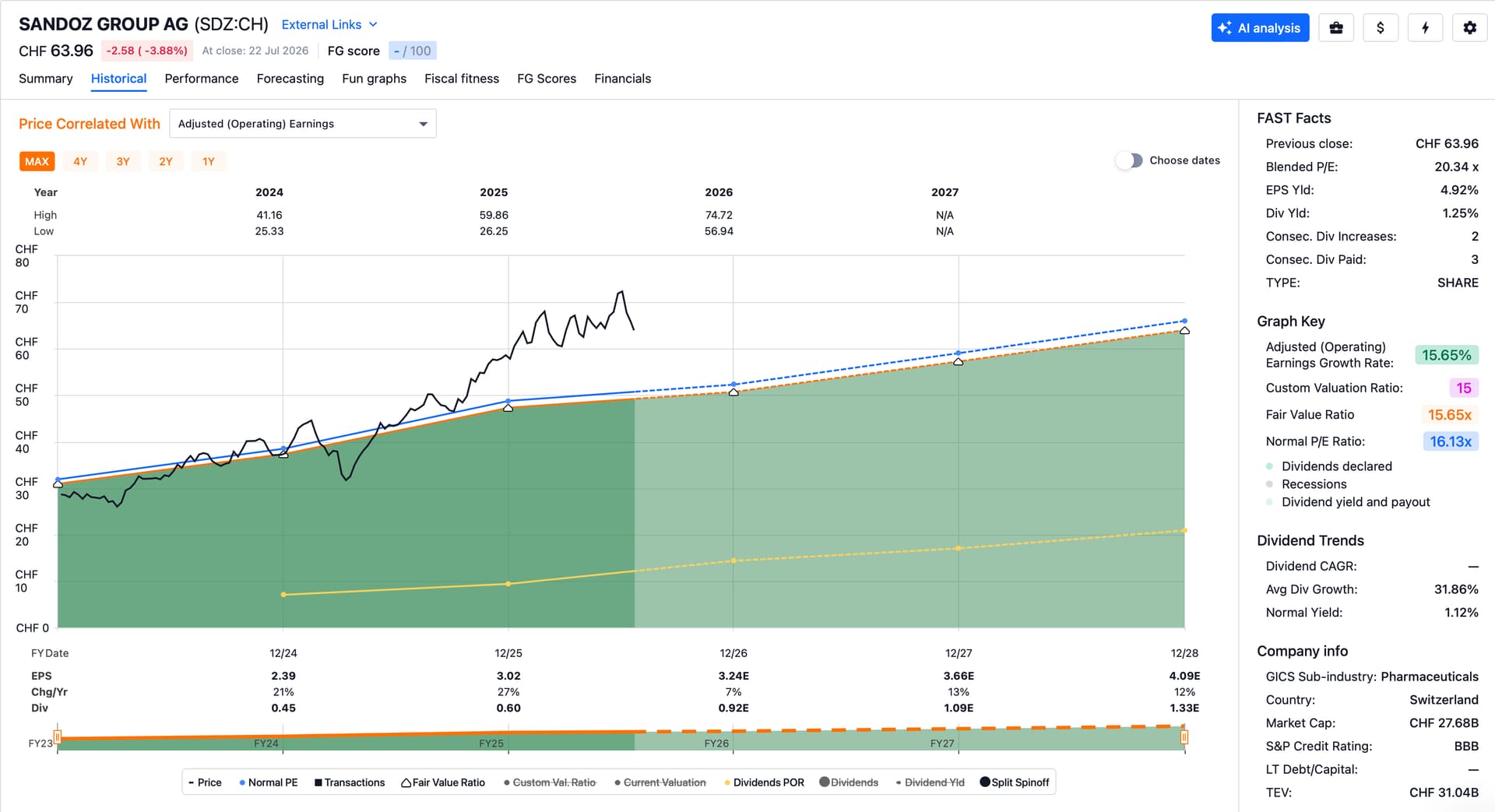Click the AI analysis button
This screenshot has width=1495, height=812.
(1260, 28)
